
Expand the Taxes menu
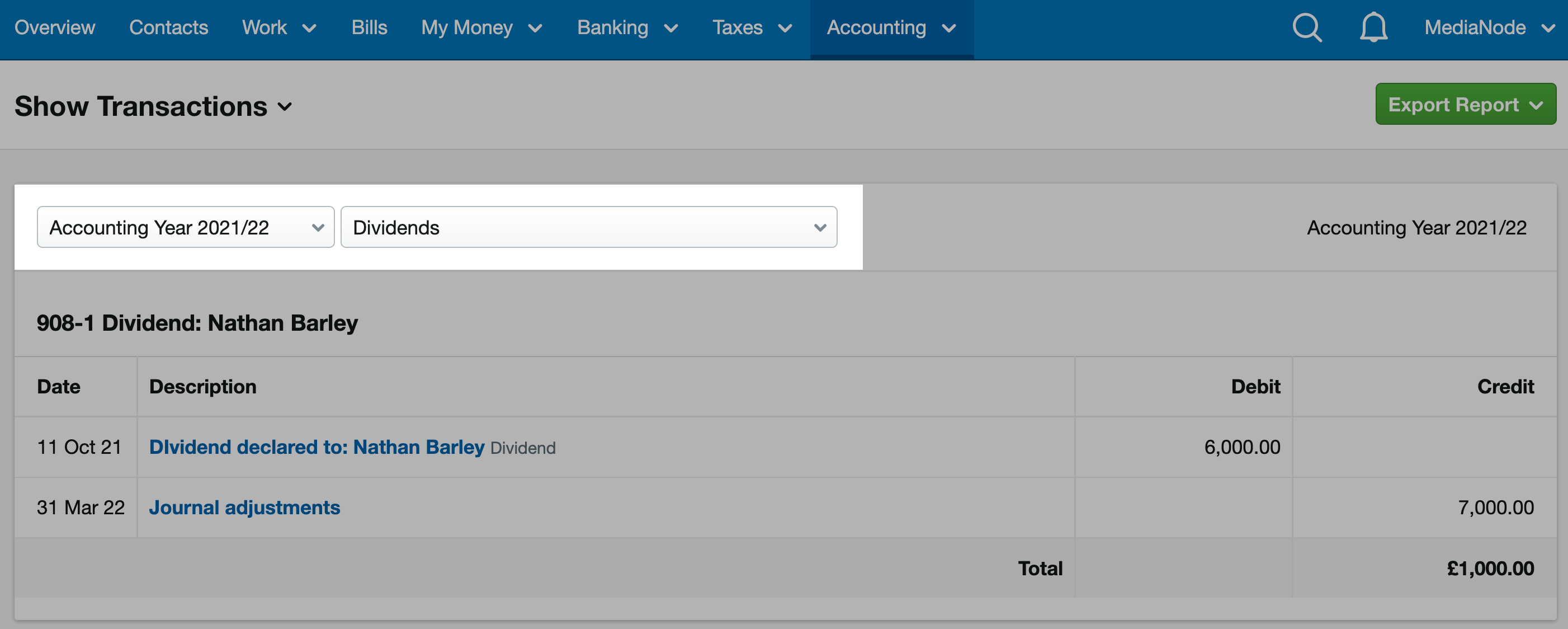pyautogui.click(x=752, y=27)
